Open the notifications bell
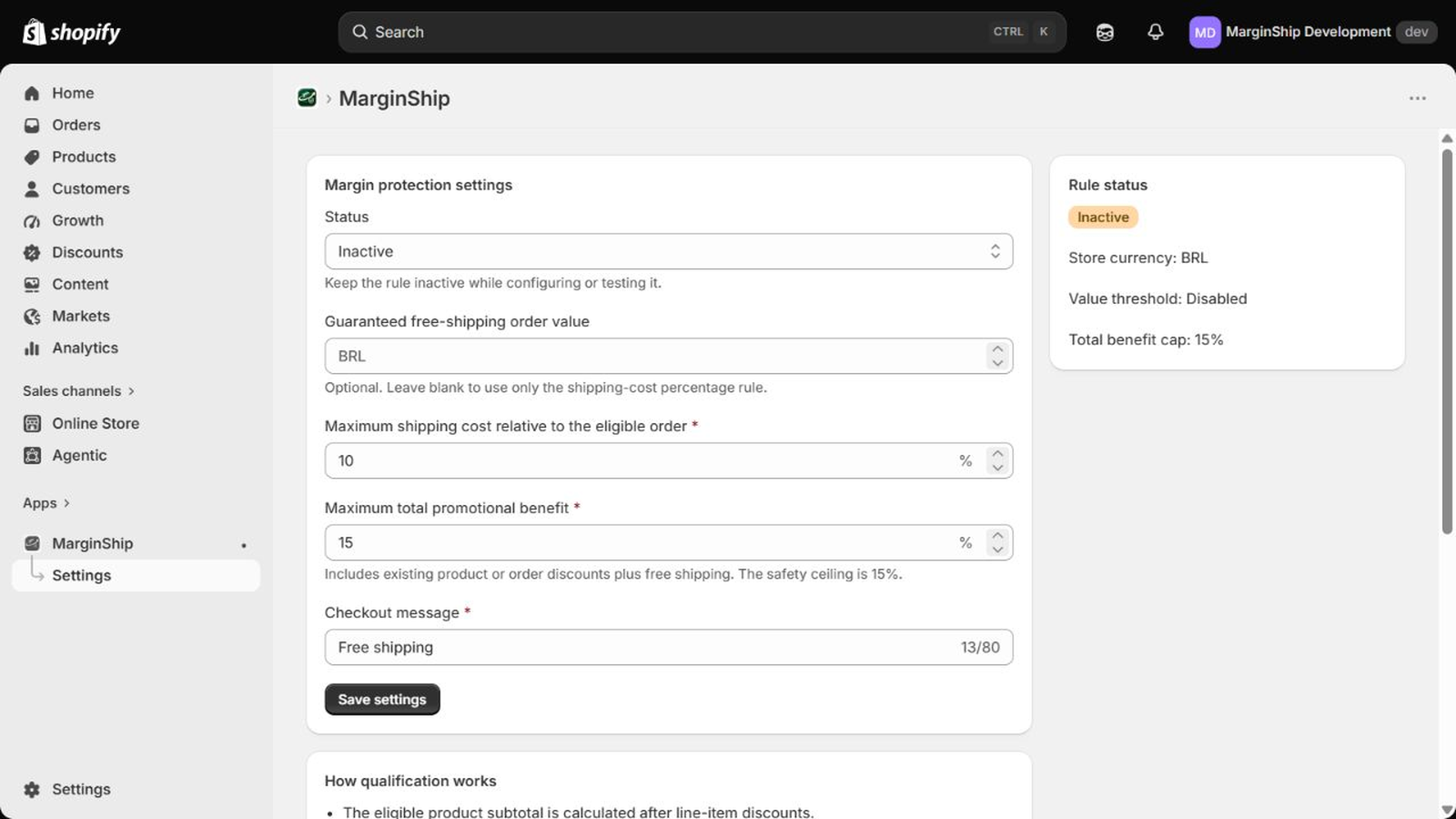This screenshot has width=1456, height=819. pyautogui.click(x=1156, y=32)
